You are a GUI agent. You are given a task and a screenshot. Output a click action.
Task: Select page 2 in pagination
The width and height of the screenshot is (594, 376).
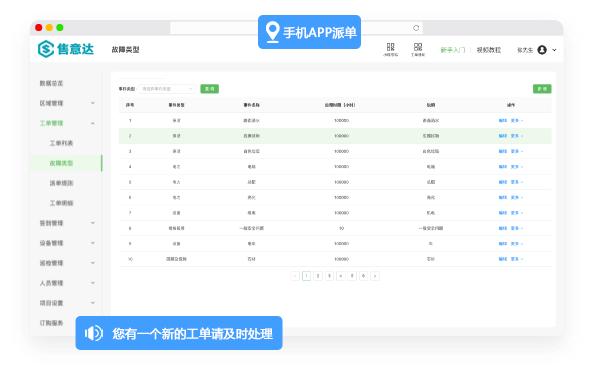pos(318,276)
